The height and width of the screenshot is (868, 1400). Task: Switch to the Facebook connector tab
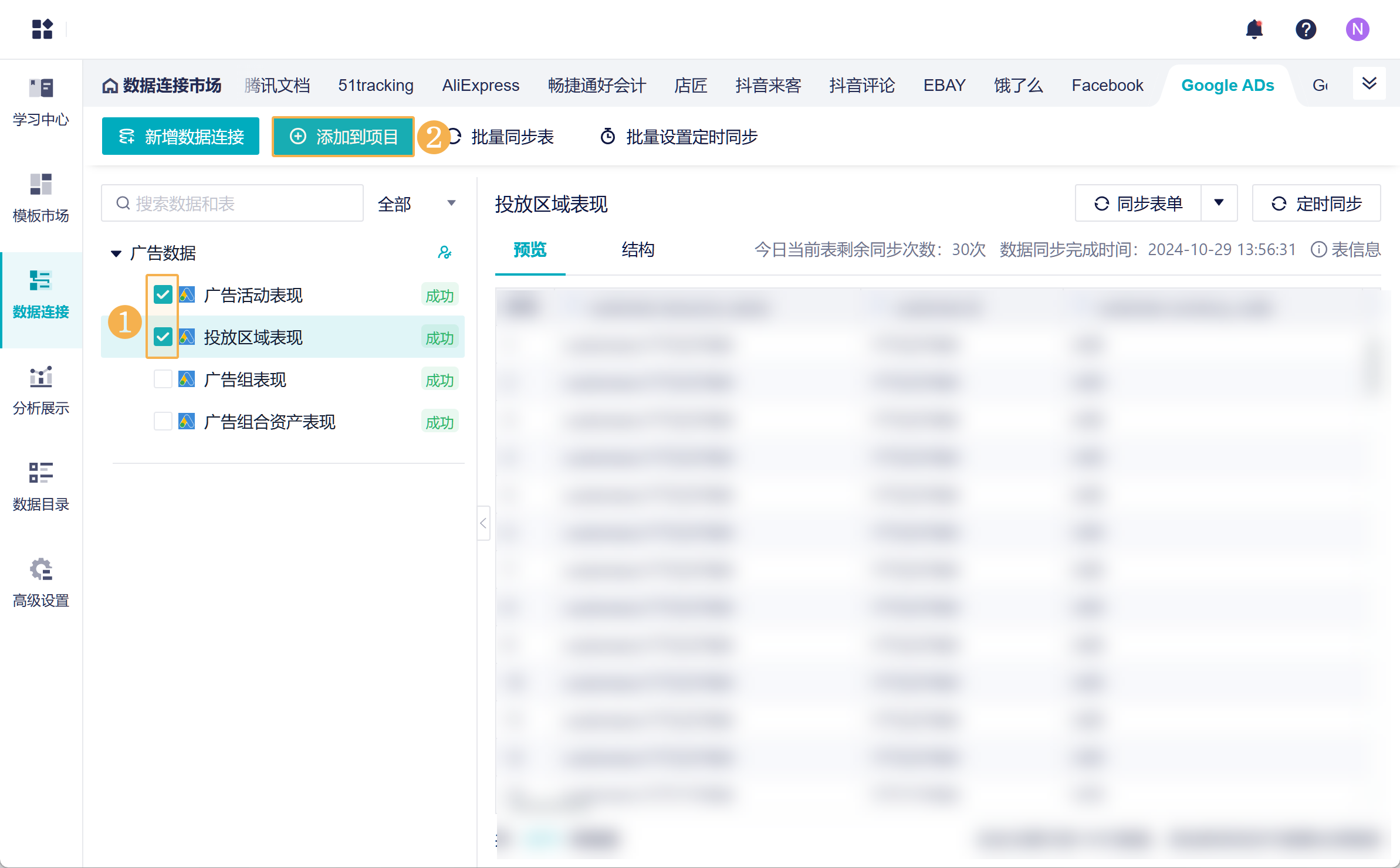(1107, 86)
